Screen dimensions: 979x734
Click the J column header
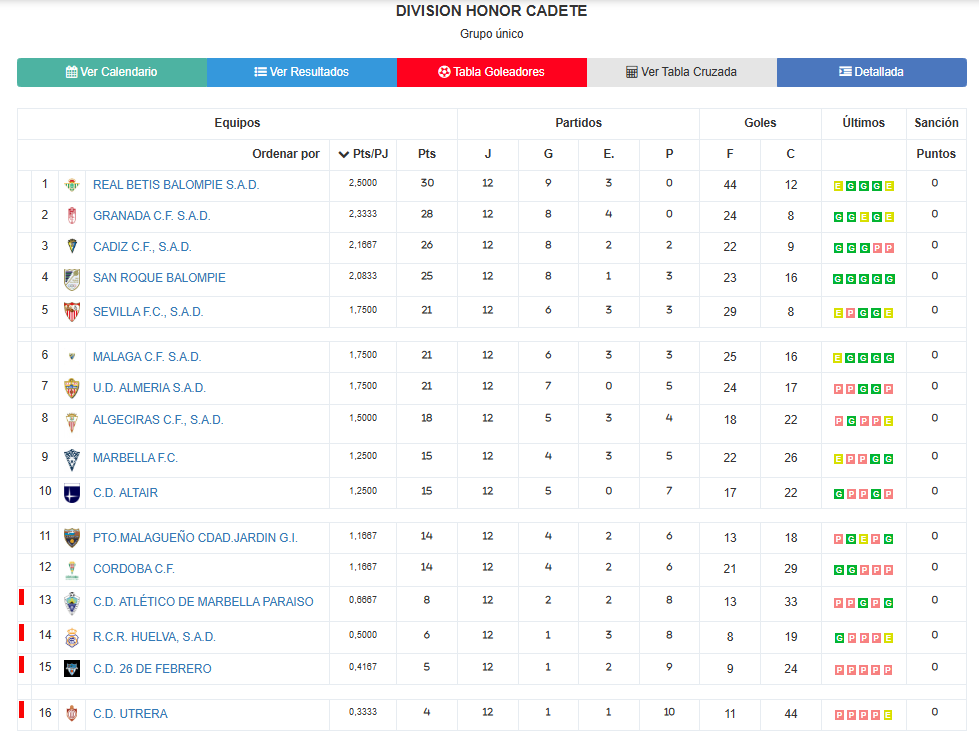[x=488, y=154]
